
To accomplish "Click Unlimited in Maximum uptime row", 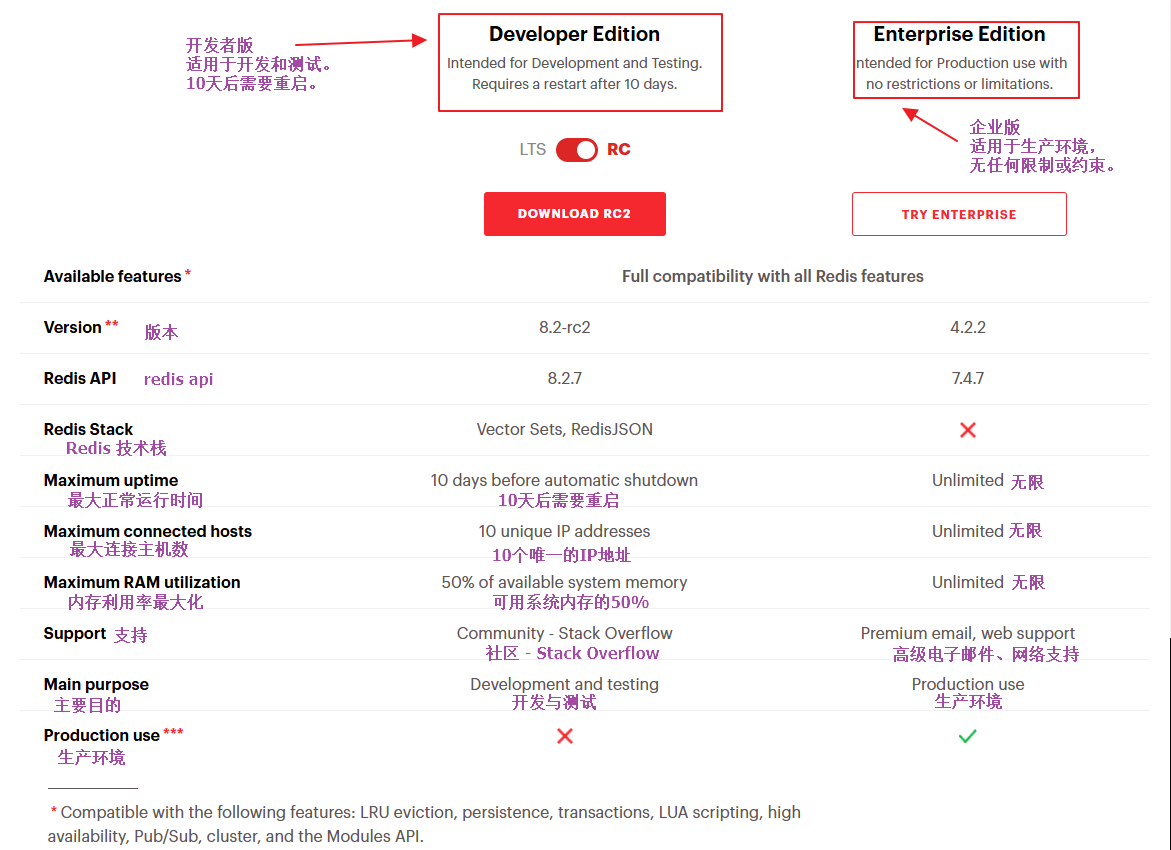I will (x=968, y=480).
